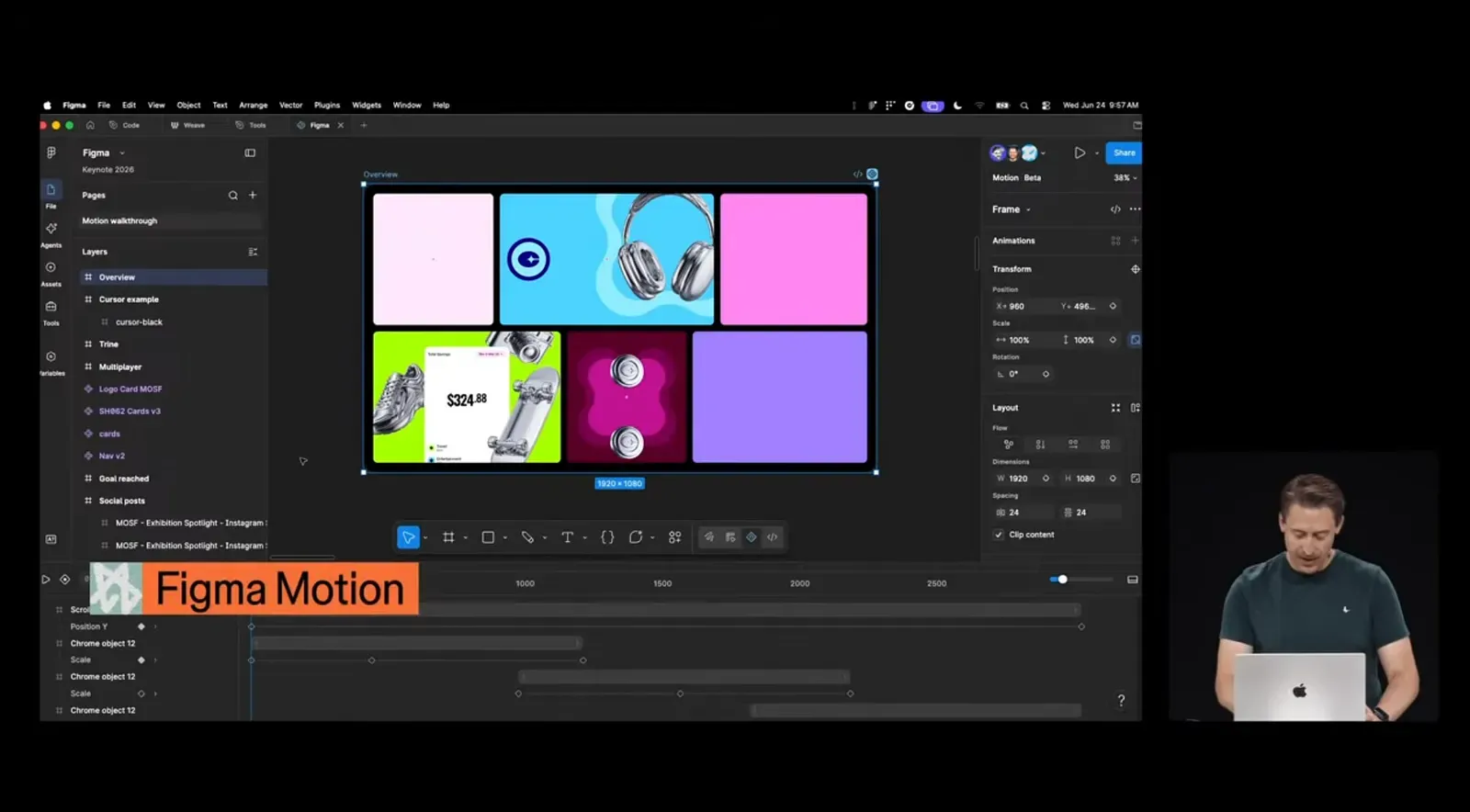The image size is (1470, 812).
Task: Add an animation using the plus icon
Action: (1136, 241)
